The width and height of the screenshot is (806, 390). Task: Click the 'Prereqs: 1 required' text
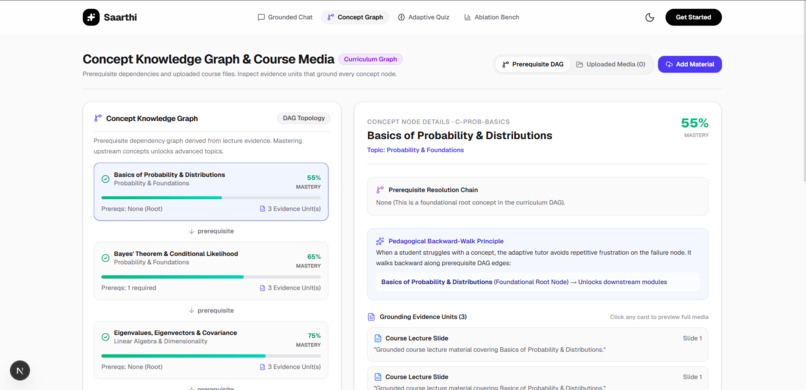pos(129,288)
